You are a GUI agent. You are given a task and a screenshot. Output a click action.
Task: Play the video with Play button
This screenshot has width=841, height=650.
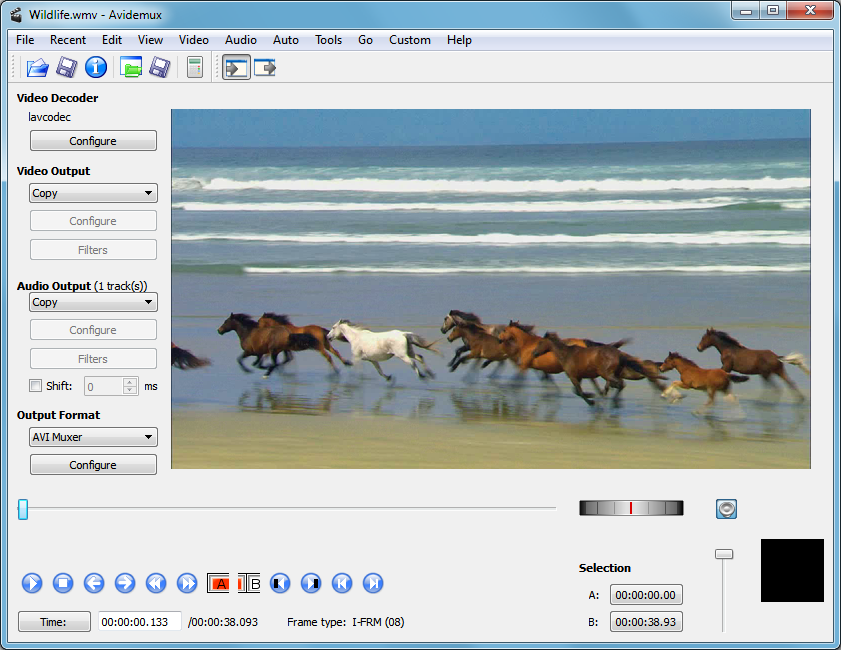click(32, 583)
